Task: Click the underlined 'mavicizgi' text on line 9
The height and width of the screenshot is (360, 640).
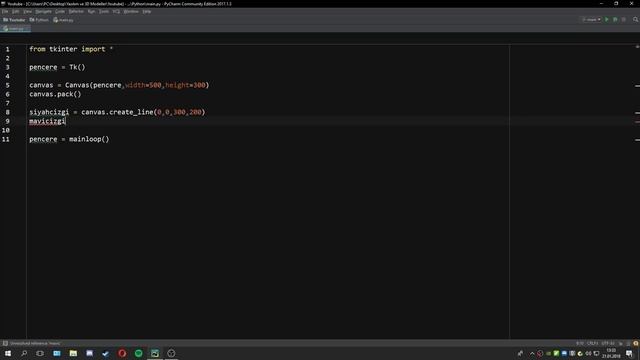Action: 47,121
